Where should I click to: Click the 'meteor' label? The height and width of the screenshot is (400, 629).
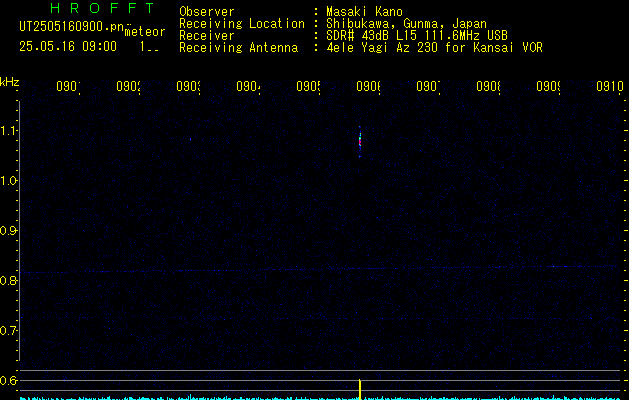click(x=145, y=32)
